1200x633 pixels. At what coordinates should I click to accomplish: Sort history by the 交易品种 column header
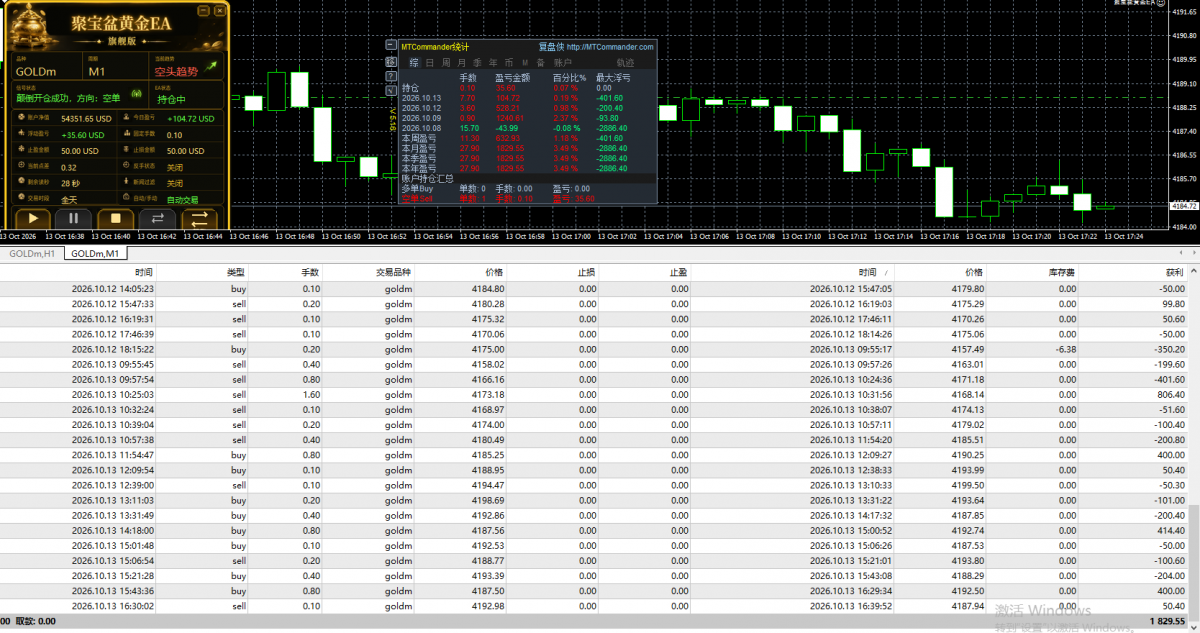(393, 272)
